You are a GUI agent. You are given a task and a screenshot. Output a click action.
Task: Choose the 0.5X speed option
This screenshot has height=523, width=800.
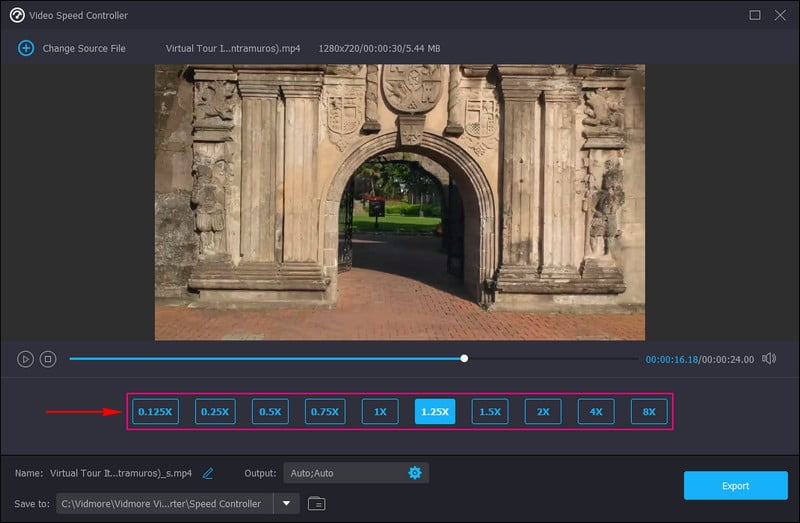tap(270, 411)
